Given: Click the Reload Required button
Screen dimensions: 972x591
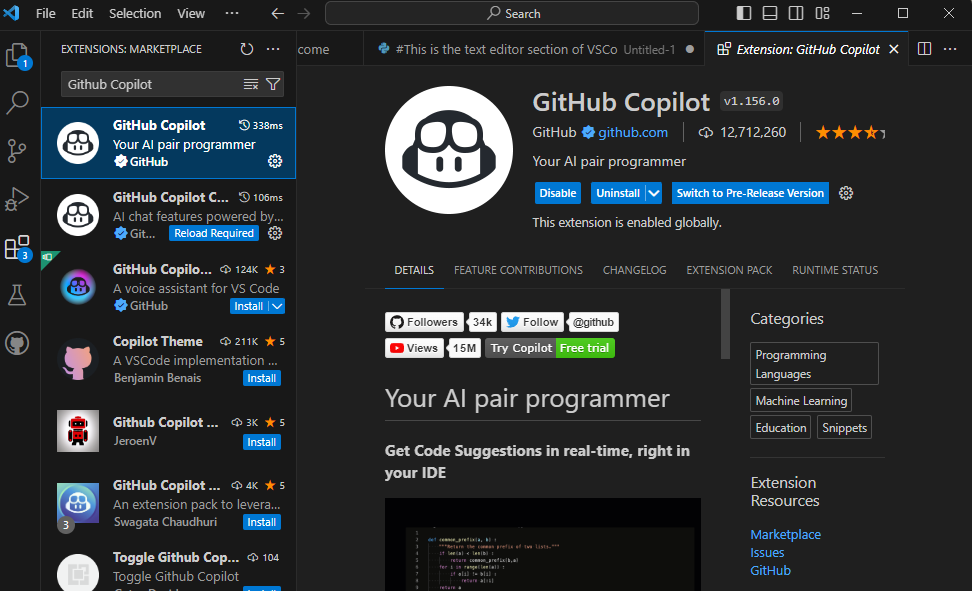Looking at the screenshot, I should coord(213,233).
